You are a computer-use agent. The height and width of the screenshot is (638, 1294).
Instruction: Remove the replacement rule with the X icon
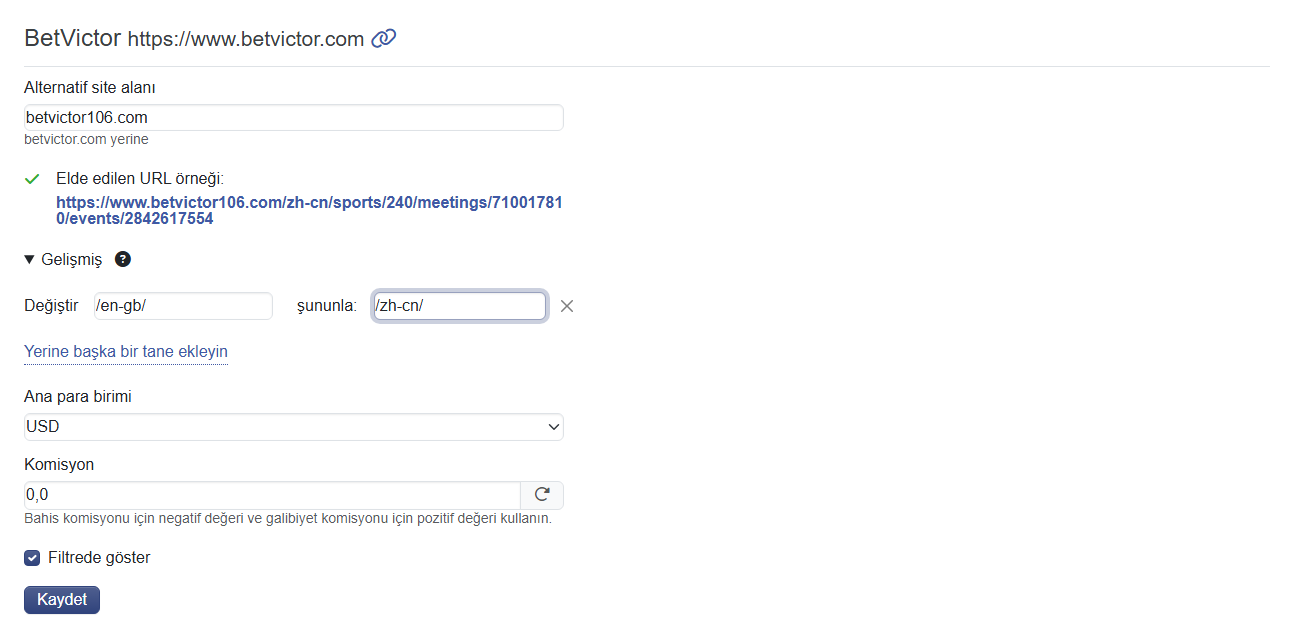pyautogui.click(x=567, y=306)
